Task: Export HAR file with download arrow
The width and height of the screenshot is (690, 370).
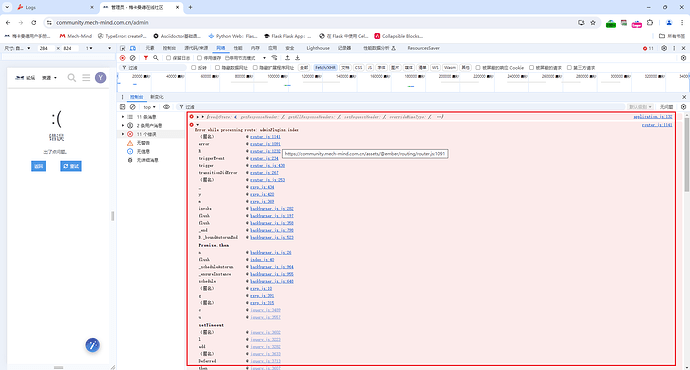Action: click(x=297, y=58)
